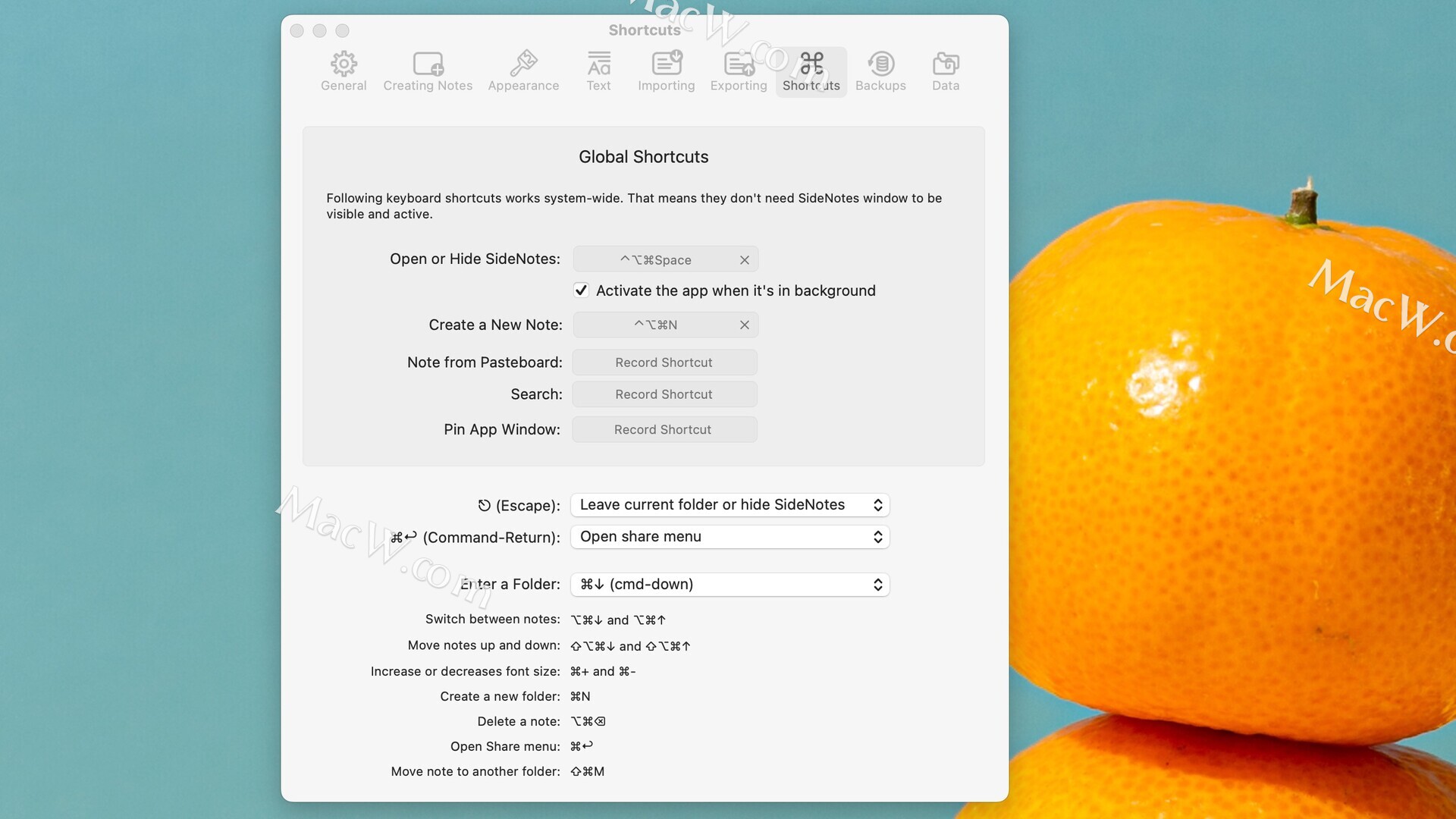Open the Backups preferences icon

880,64
